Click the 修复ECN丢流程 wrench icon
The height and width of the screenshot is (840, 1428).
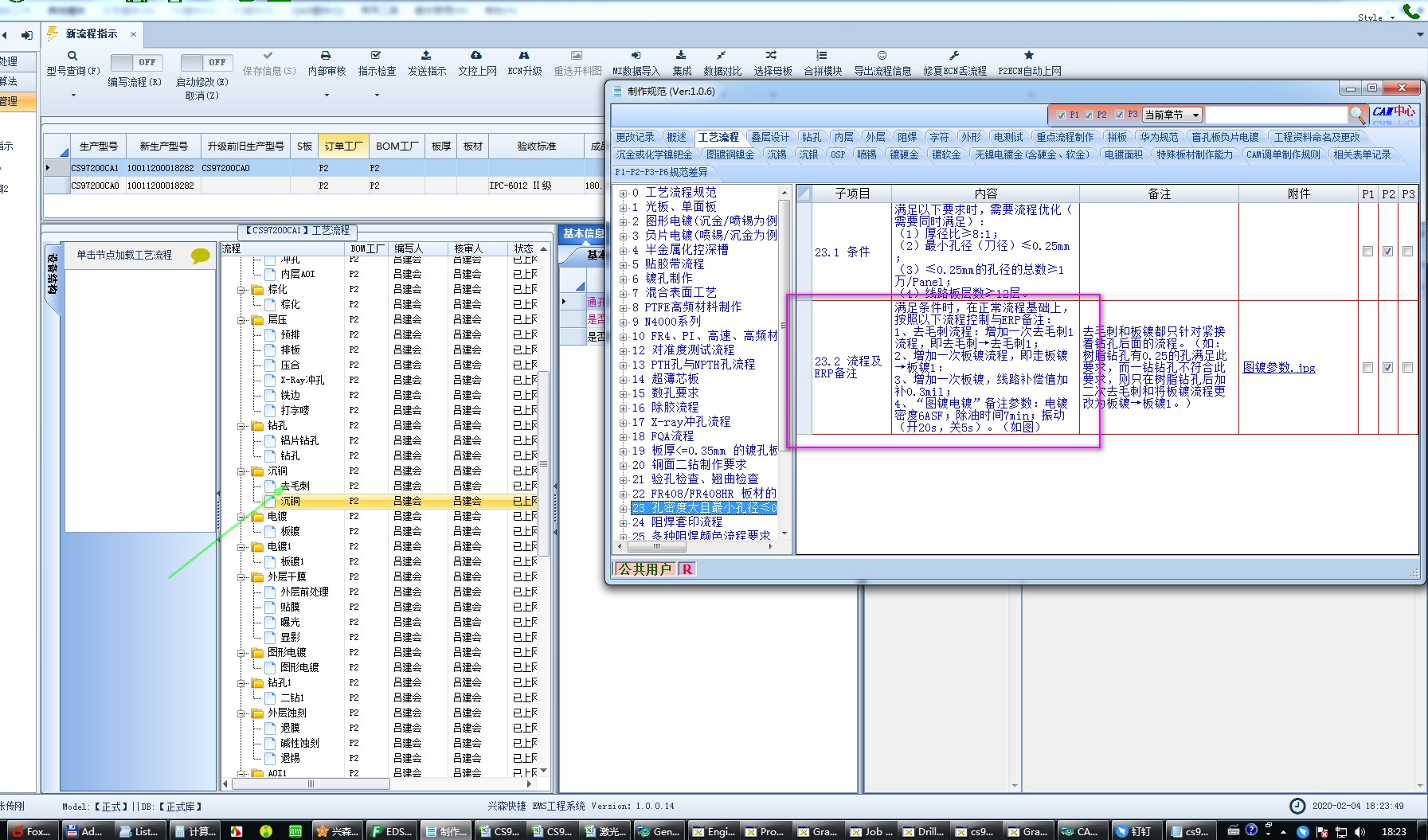[x=954, y=56]
